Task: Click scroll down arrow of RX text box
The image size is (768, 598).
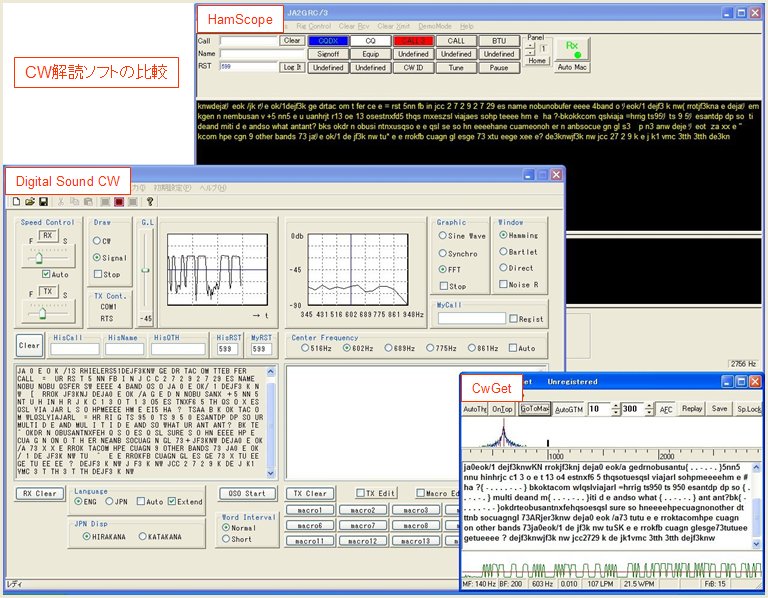Action: tap(271, 473)
